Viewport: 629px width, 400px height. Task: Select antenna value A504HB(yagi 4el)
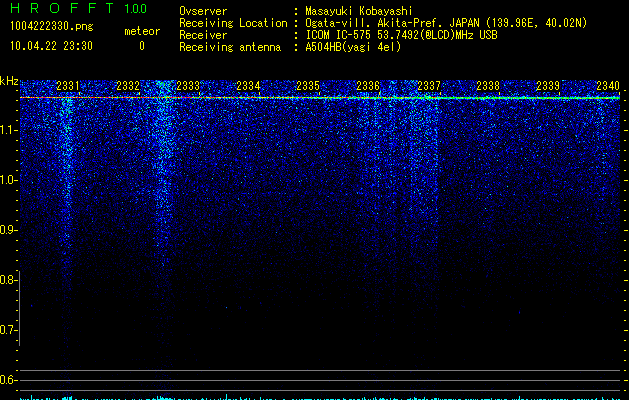click(x=353, y=47)
